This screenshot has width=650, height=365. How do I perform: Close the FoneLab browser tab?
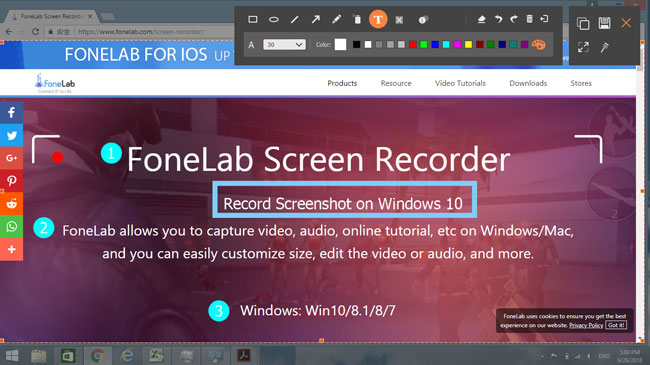90,16
